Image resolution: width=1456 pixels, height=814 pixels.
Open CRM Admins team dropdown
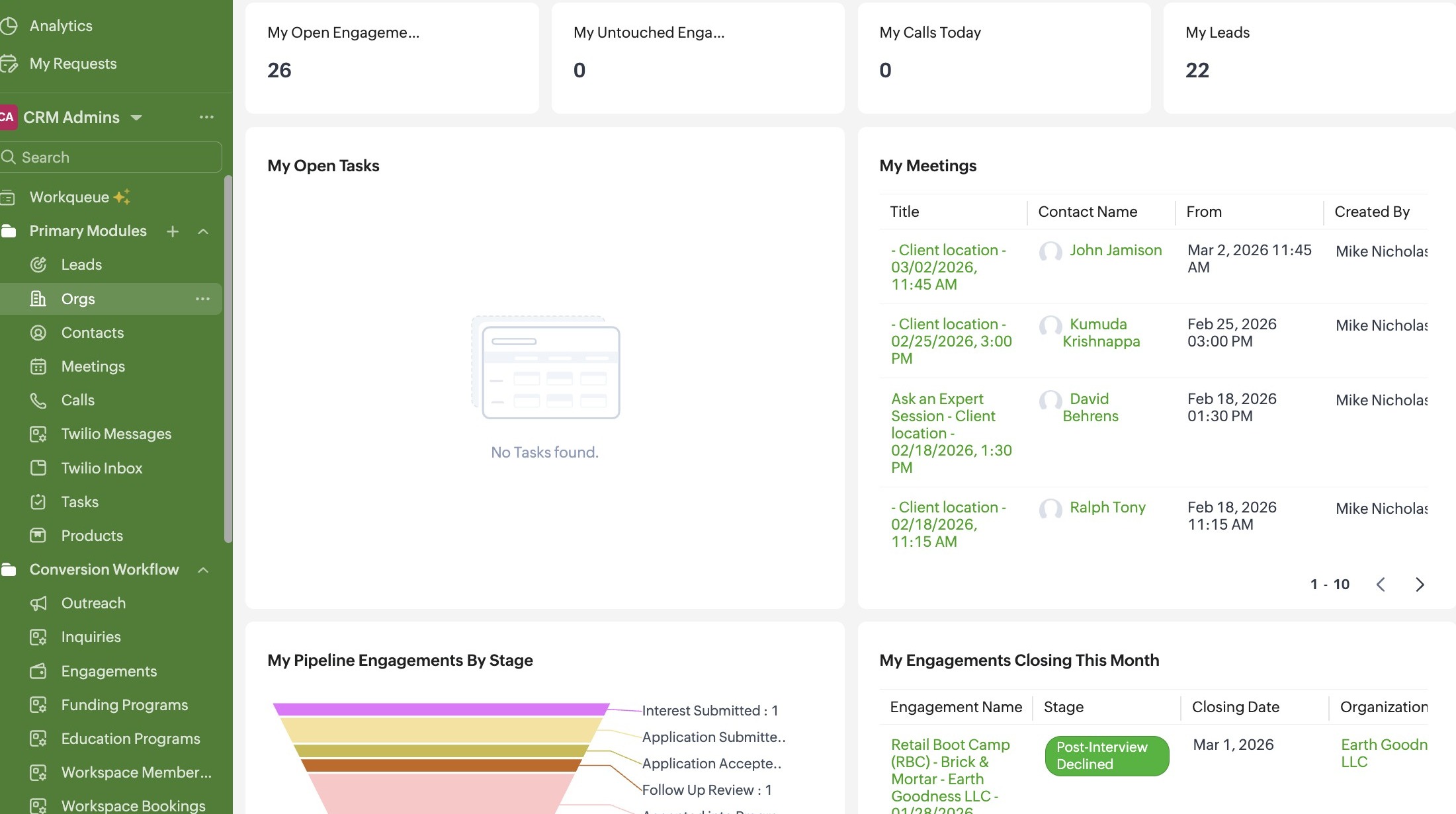[136, 118]
